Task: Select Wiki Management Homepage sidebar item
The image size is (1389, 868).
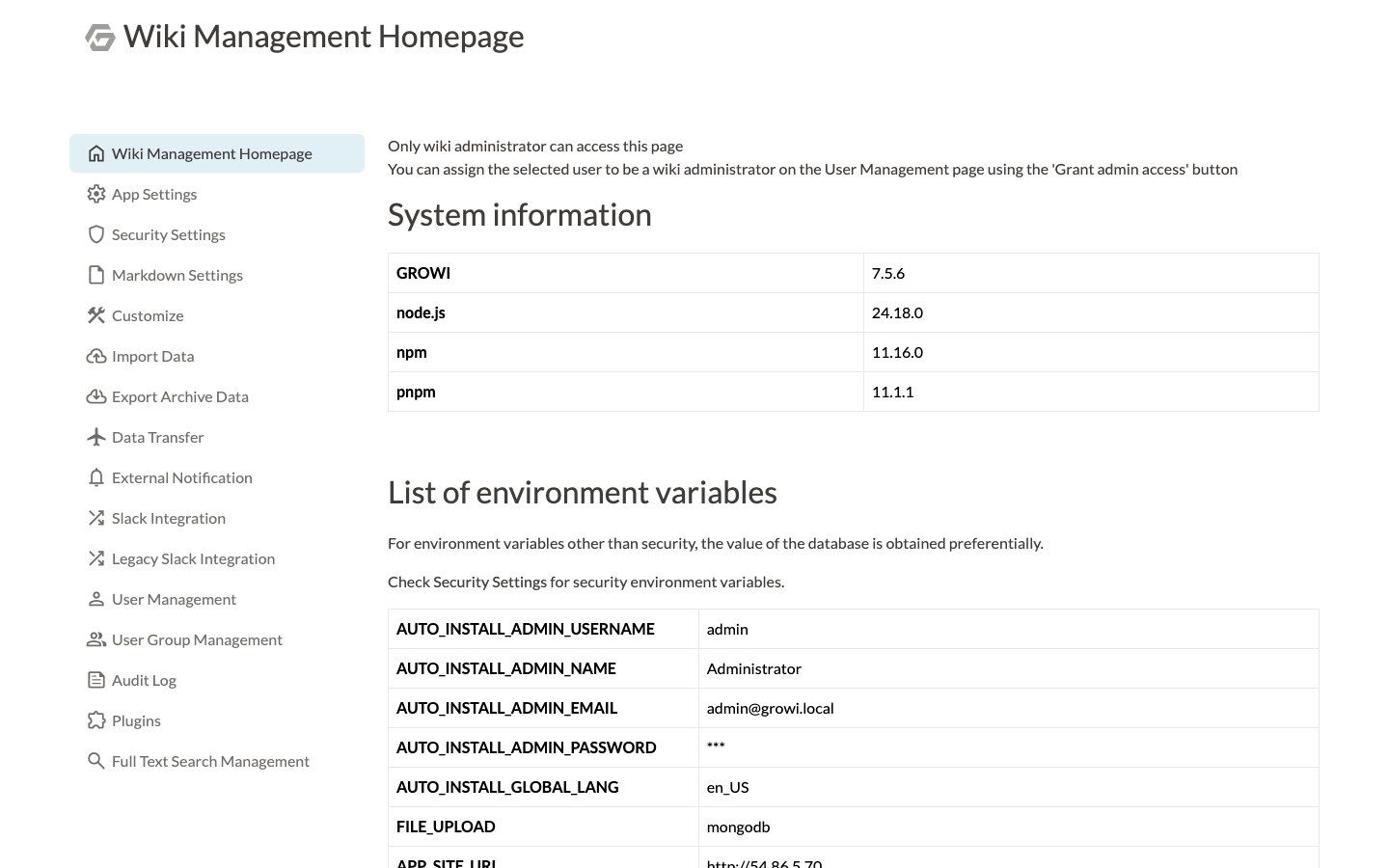Action: click(217, 153)
